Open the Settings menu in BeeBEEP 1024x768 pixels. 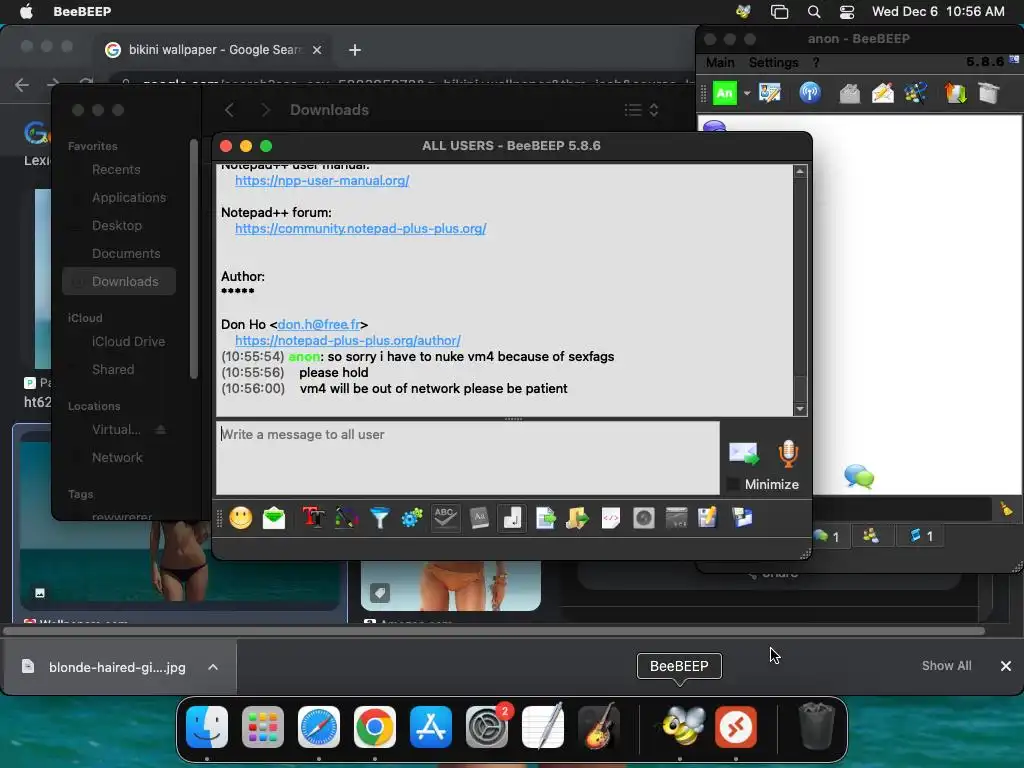tap(773, 63)
